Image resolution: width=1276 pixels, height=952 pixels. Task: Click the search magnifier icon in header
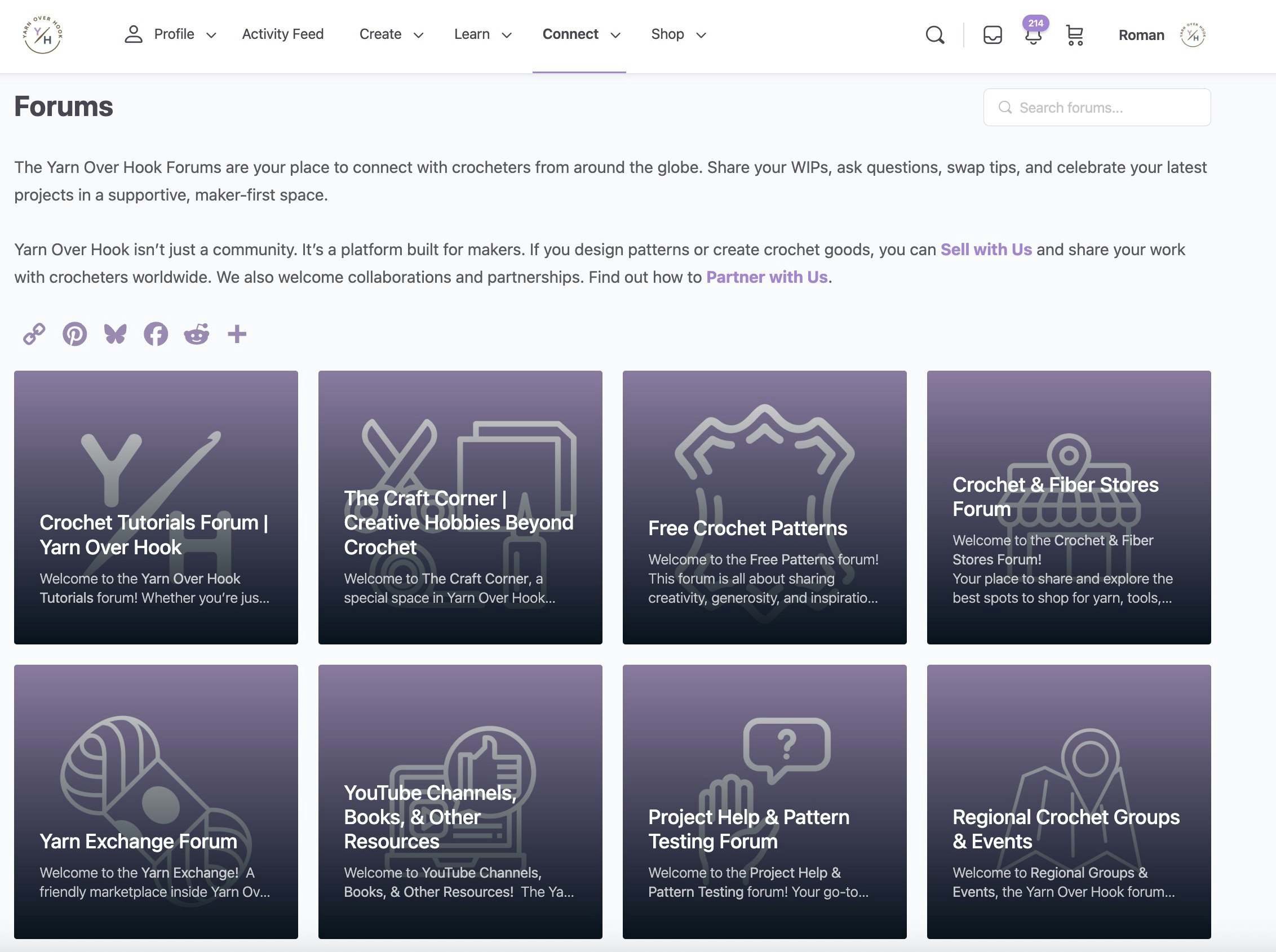click(934, 35)
